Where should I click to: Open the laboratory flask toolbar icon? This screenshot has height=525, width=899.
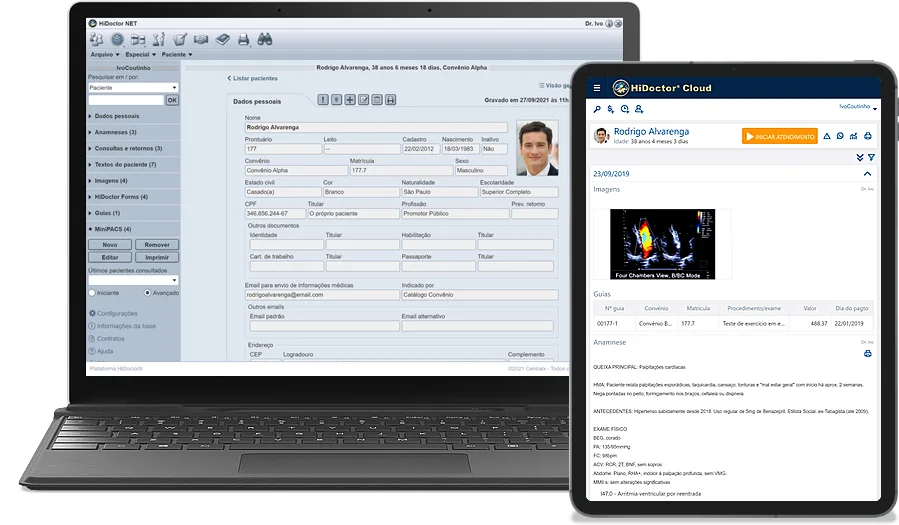[159, 39]
